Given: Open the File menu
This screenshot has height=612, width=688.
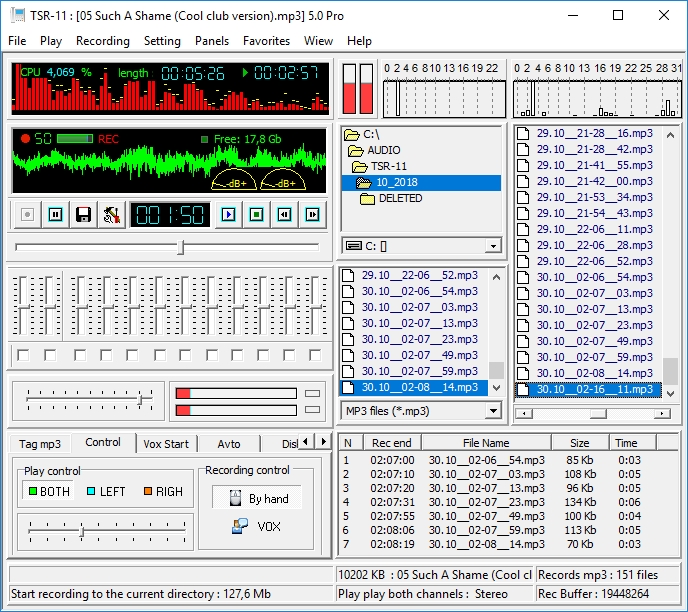Looking at the screenshot, I should (x=17, y=41).
